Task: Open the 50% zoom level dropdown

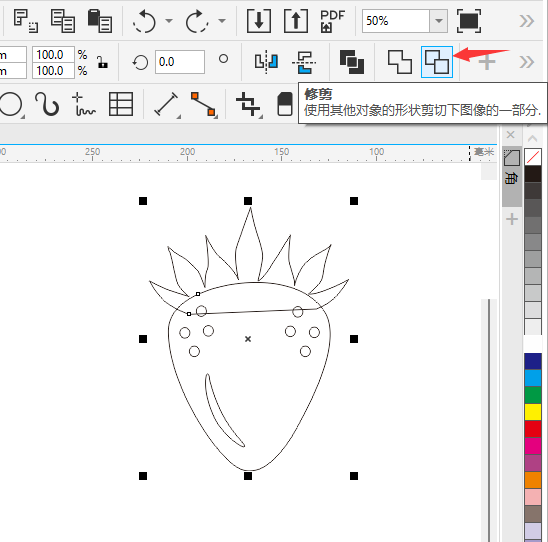Action: point(438,21)
